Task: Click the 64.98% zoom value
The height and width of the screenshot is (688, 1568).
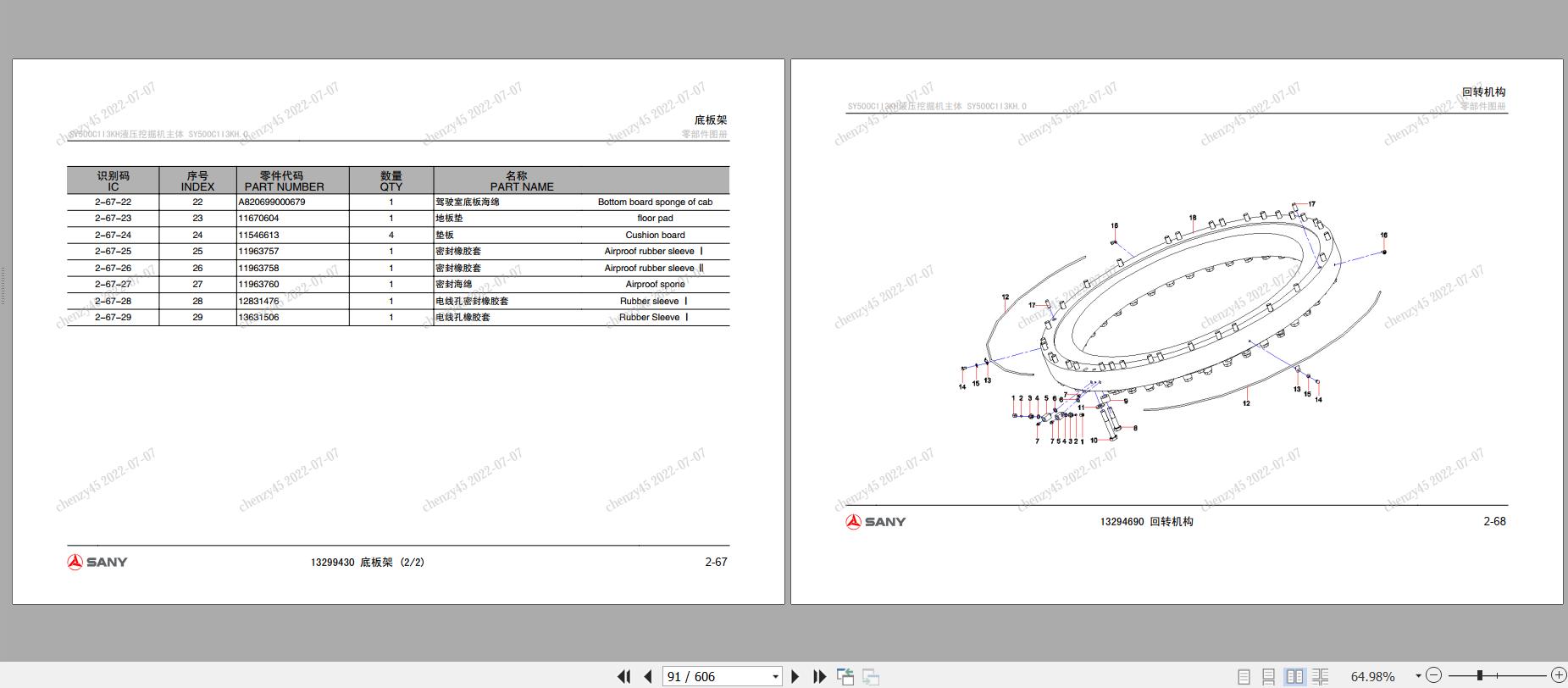Action: [1372, 676]
